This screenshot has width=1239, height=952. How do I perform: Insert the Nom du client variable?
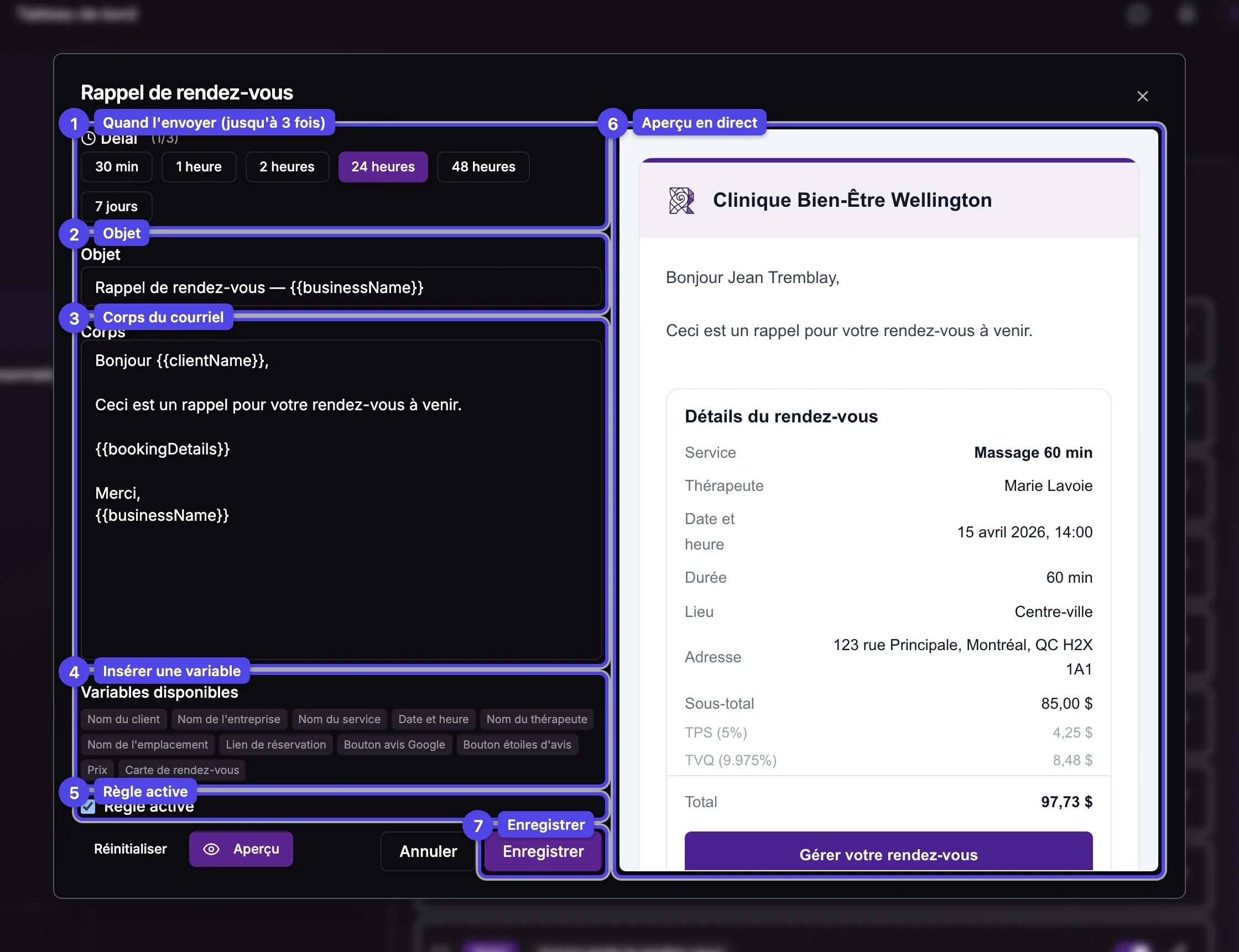click(123, 719)
